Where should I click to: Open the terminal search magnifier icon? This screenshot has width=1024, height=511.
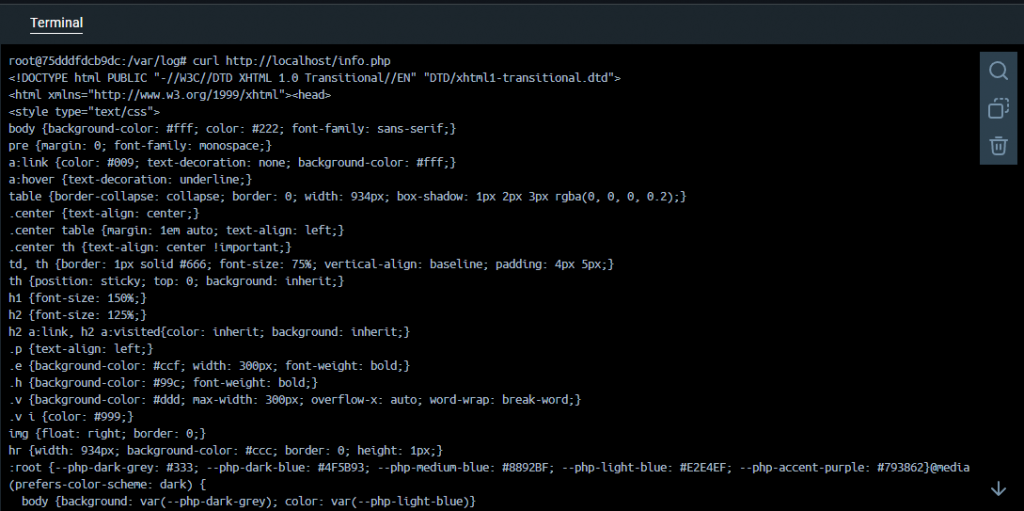click(x=998, y=71)
